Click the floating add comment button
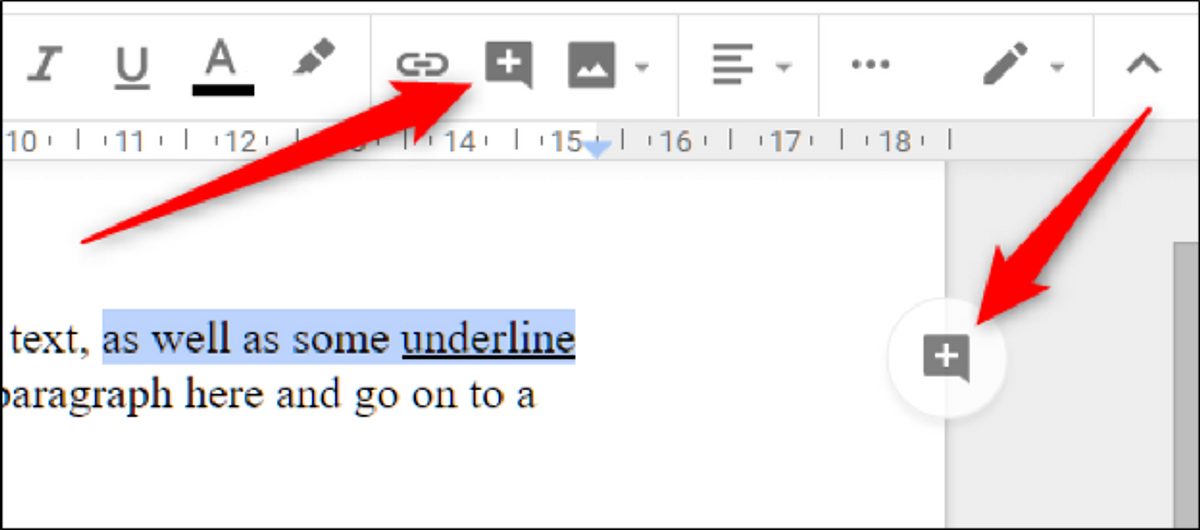Screen dimensions: 1200x530 (946, 358)
